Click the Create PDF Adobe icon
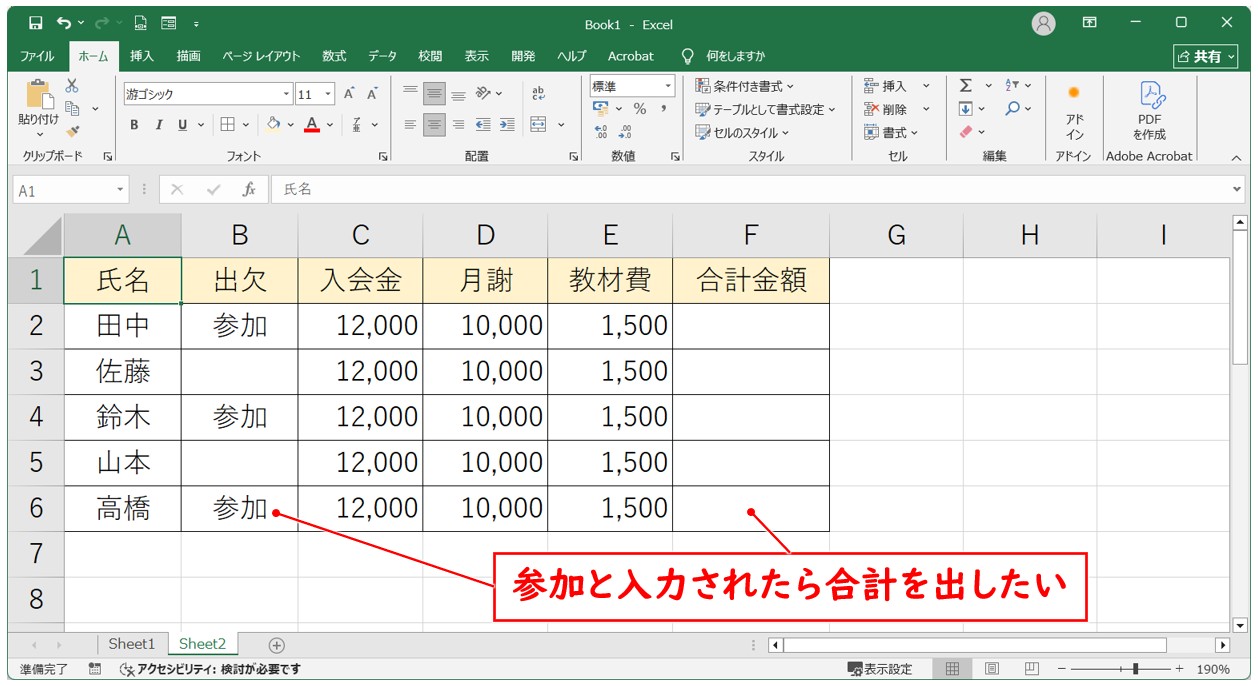This screenshot has height=686, width=1258. (1149, 109)
